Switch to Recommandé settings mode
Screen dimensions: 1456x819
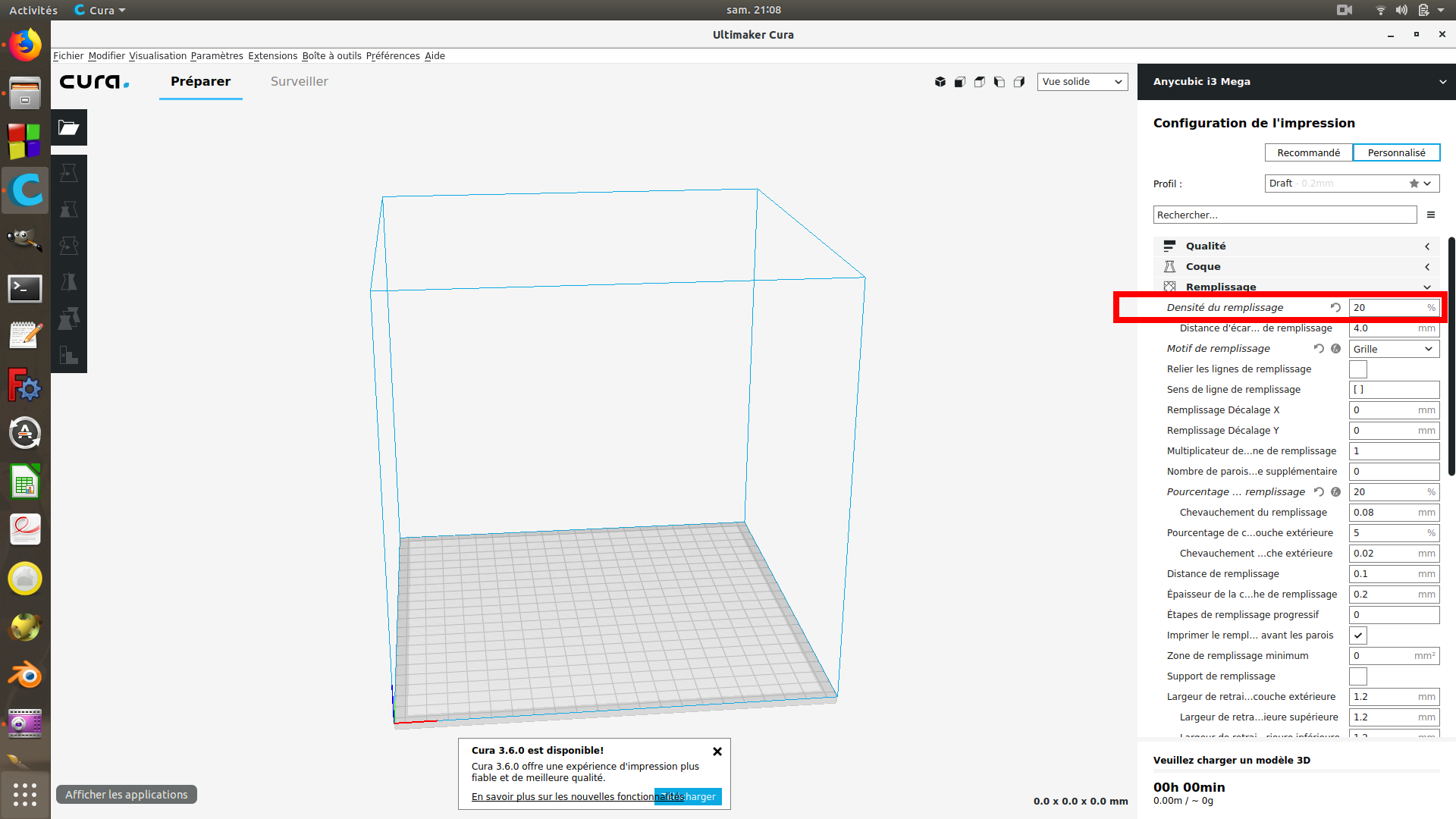pos(1309,152)
